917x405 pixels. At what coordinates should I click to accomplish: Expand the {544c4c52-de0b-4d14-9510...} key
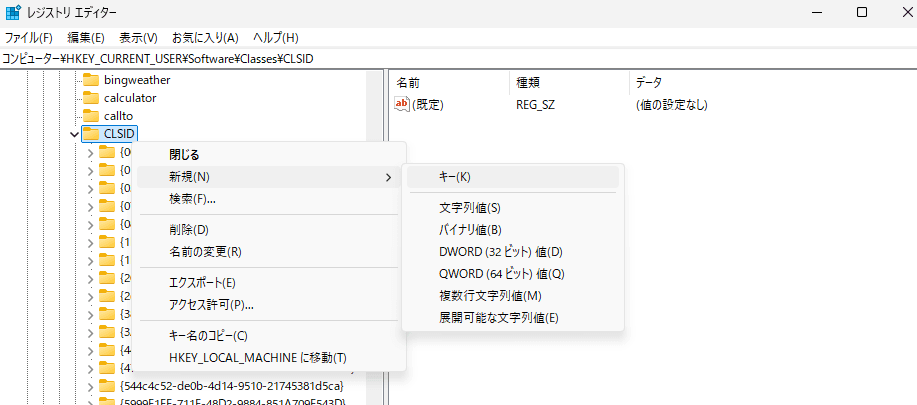pos(90,386)
